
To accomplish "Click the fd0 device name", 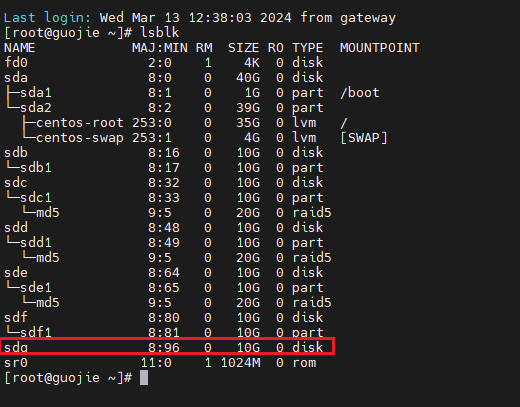I will [x=16, y=63].
